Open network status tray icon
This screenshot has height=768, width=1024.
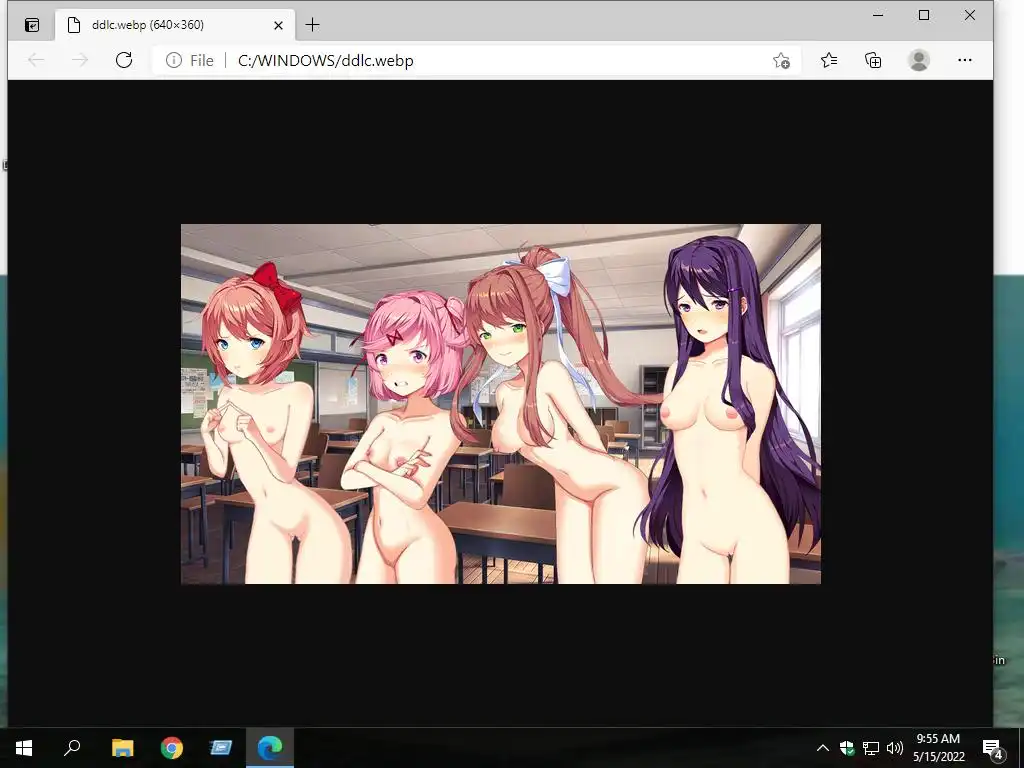tap(871, 748)
